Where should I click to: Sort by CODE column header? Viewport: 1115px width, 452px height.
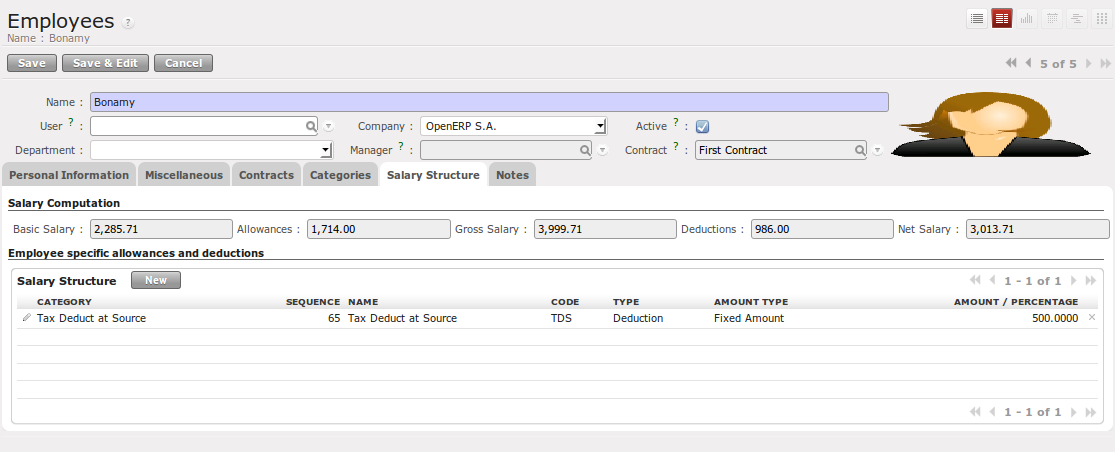(565, 302)
